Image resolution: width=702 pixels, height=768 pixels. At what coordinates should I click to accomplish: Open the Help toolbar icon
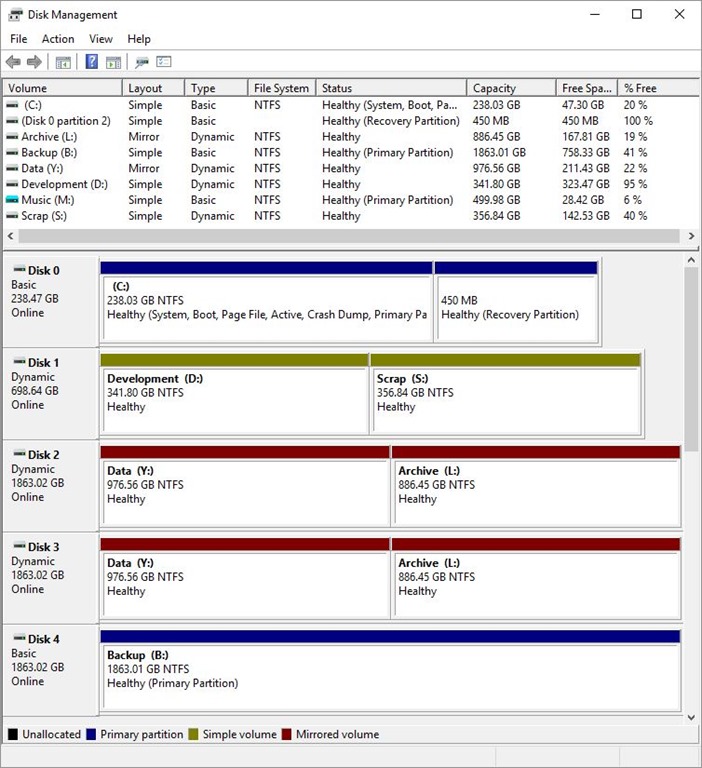pos(92,62)
